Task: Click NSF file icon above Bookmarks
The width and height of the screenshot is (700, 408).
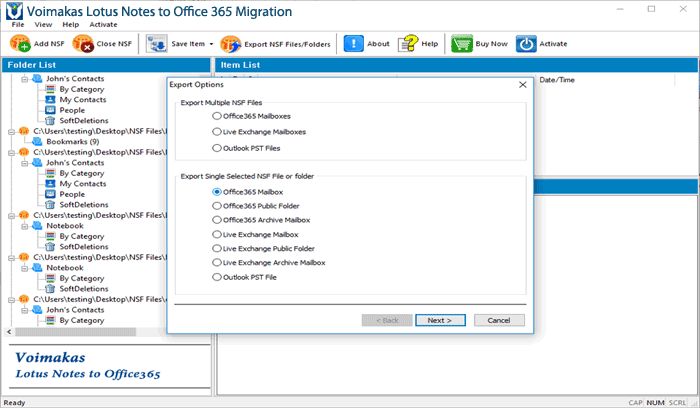Action: pyautogui.click(x=24, y=131)
